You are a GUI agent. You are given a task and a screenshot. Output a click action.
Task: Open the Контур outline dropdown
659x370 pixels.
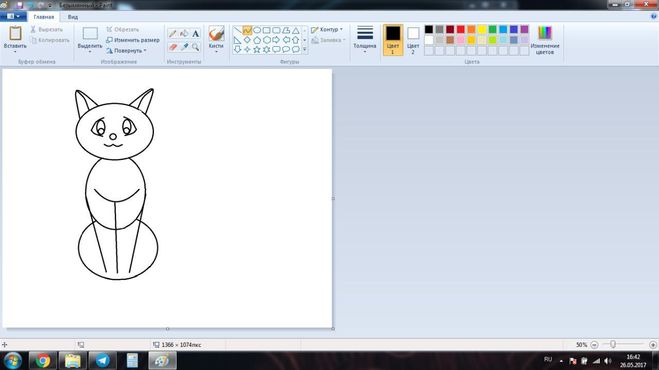(327, 29)
